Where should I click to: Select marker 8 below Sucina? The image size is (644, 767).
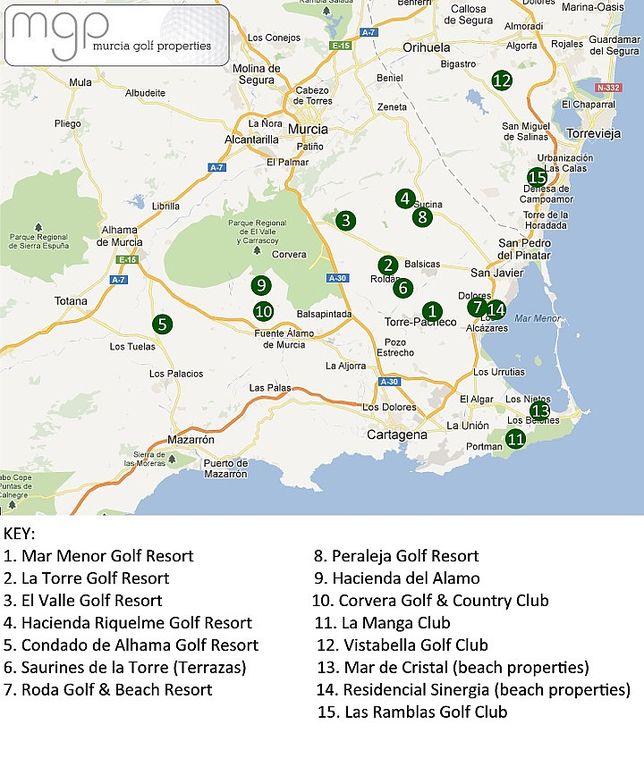click(422, 217)
